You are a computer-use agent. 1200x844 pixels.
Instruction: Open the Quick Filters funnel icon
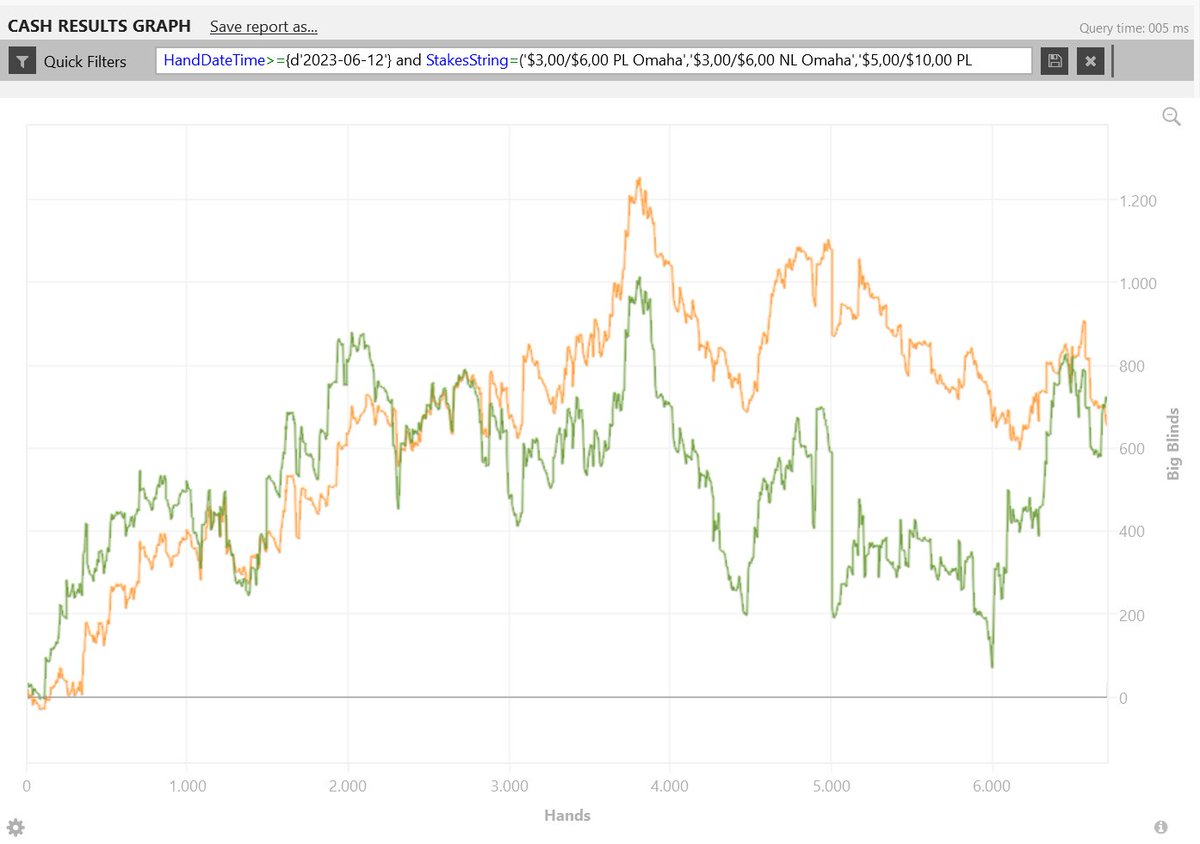[x=22, y=61]
